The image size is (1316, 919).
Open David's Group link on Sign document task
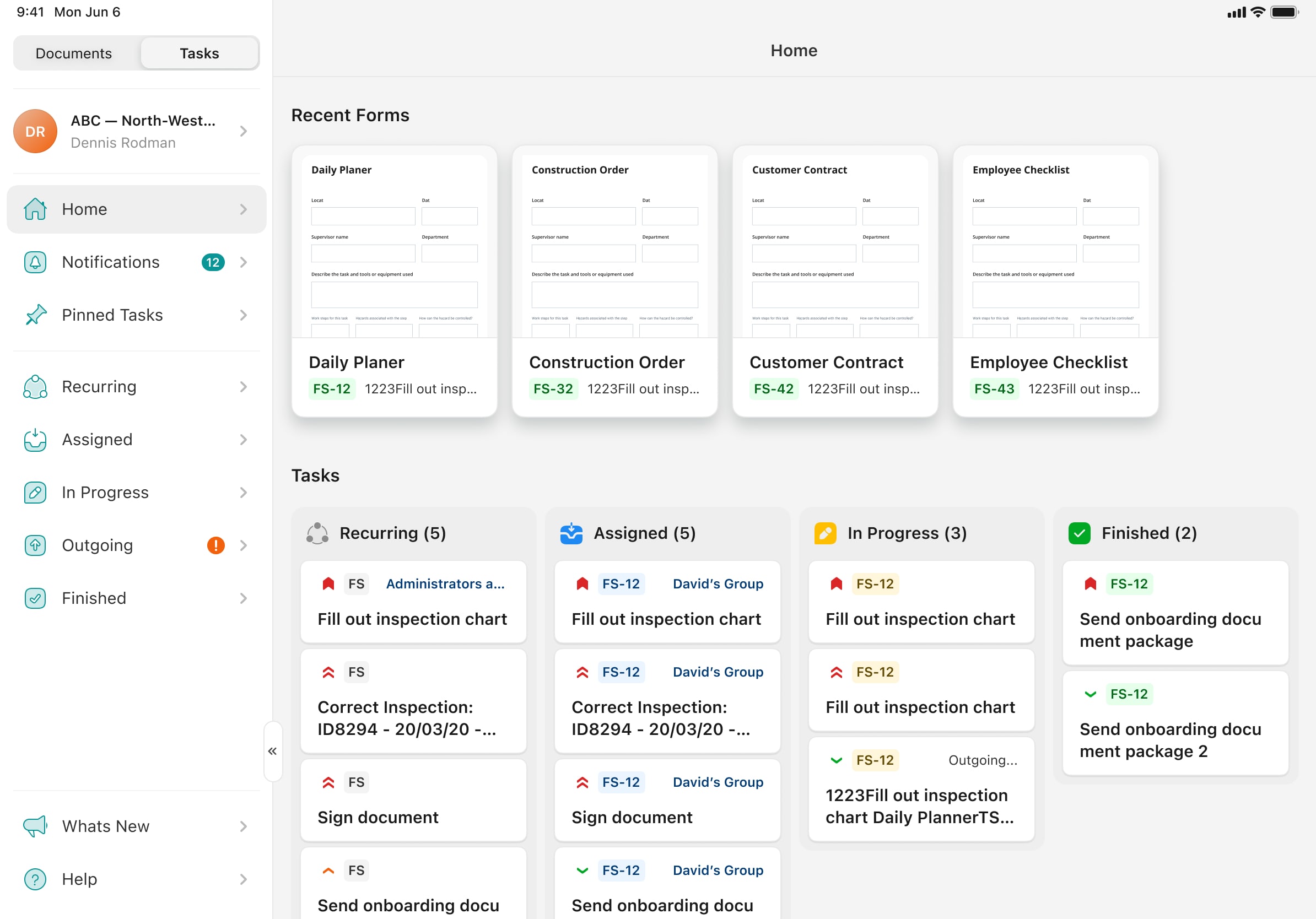(x=718, y=781)
